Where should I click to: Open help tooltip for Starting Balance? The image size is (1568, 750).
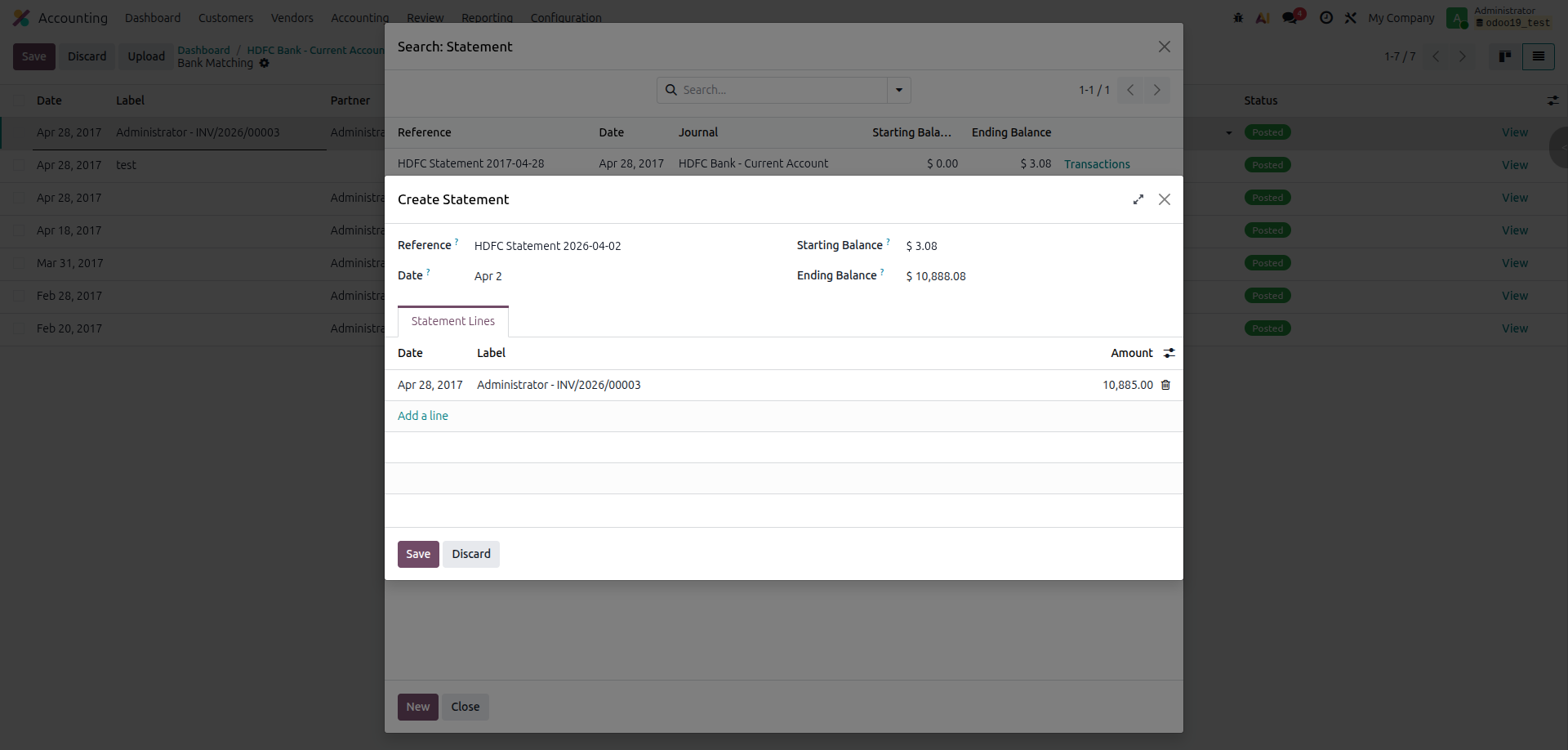[x=888, y=241]
